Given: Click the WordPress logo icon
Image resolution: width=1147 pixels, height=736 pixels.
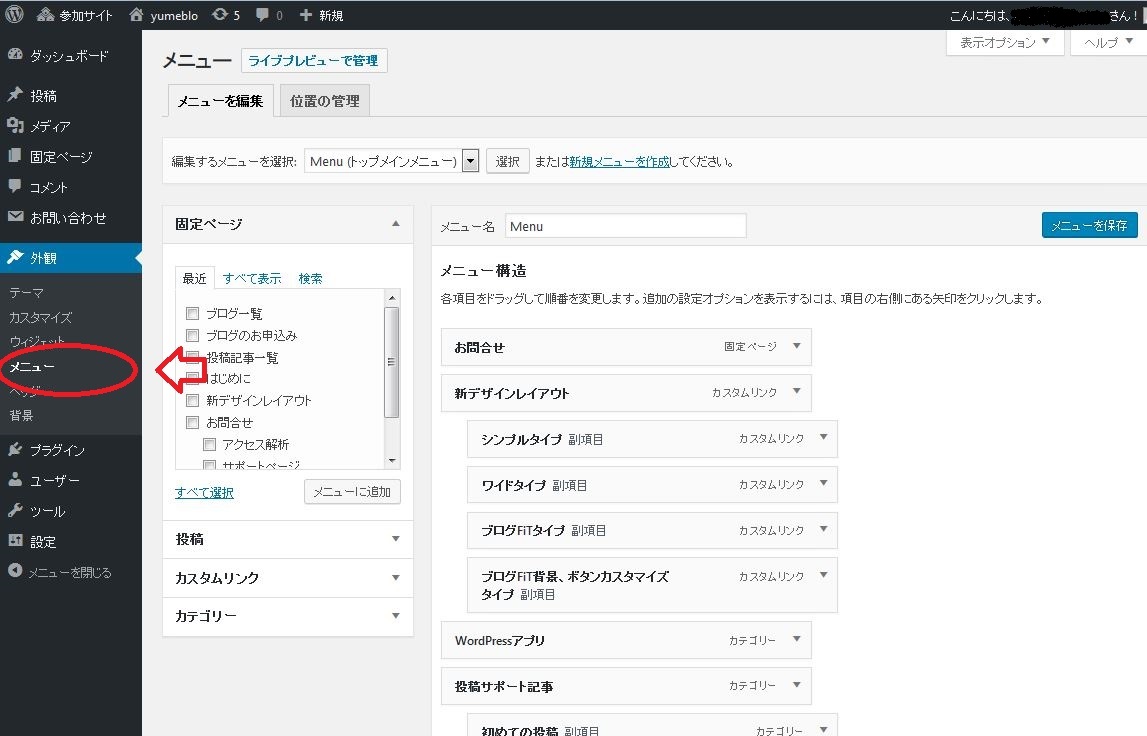Looking at the screenshot, I should coord(14,14).
